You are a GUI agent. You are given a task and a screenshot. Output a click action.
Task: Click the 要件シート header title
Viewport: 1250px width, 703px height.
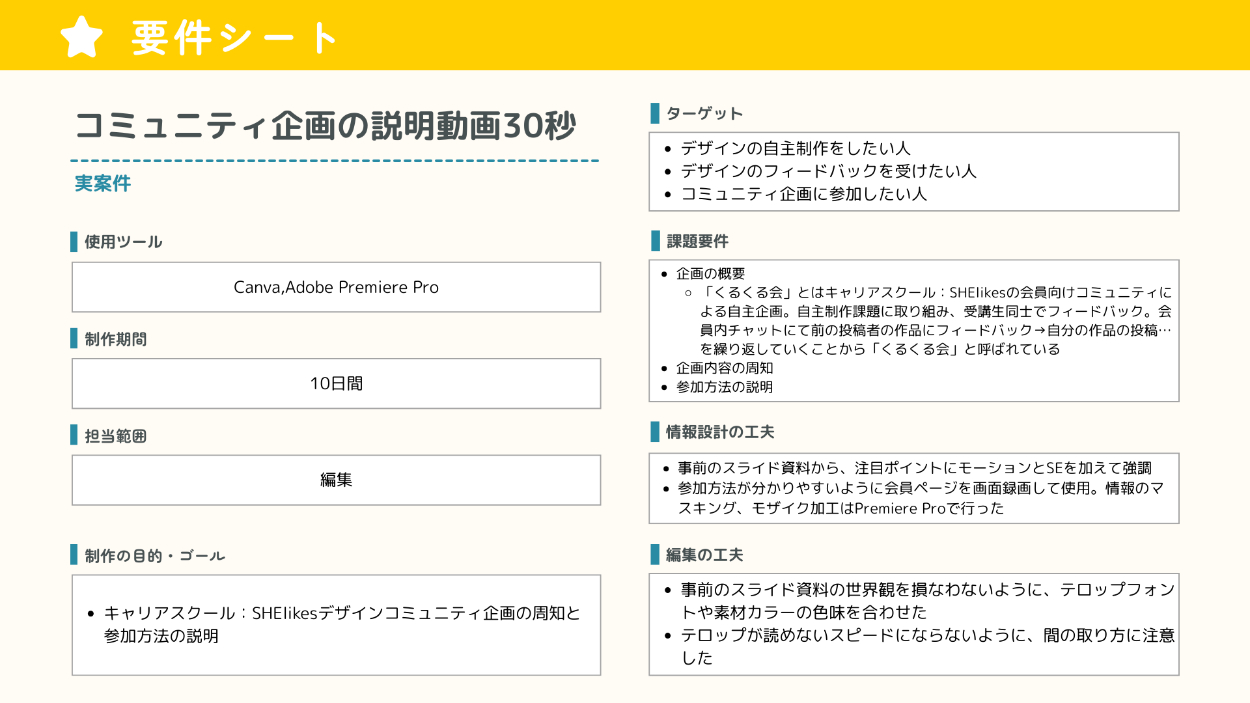pyautogui.click(x=236, y=37)
